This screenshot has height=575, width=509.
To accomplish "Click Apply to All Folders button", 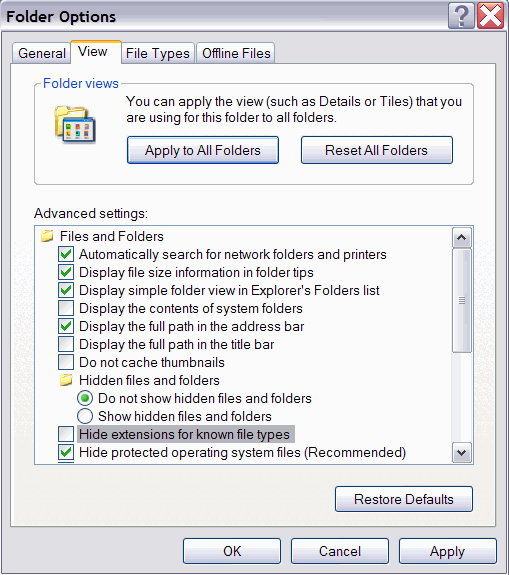I will click(x=203, y=150).
